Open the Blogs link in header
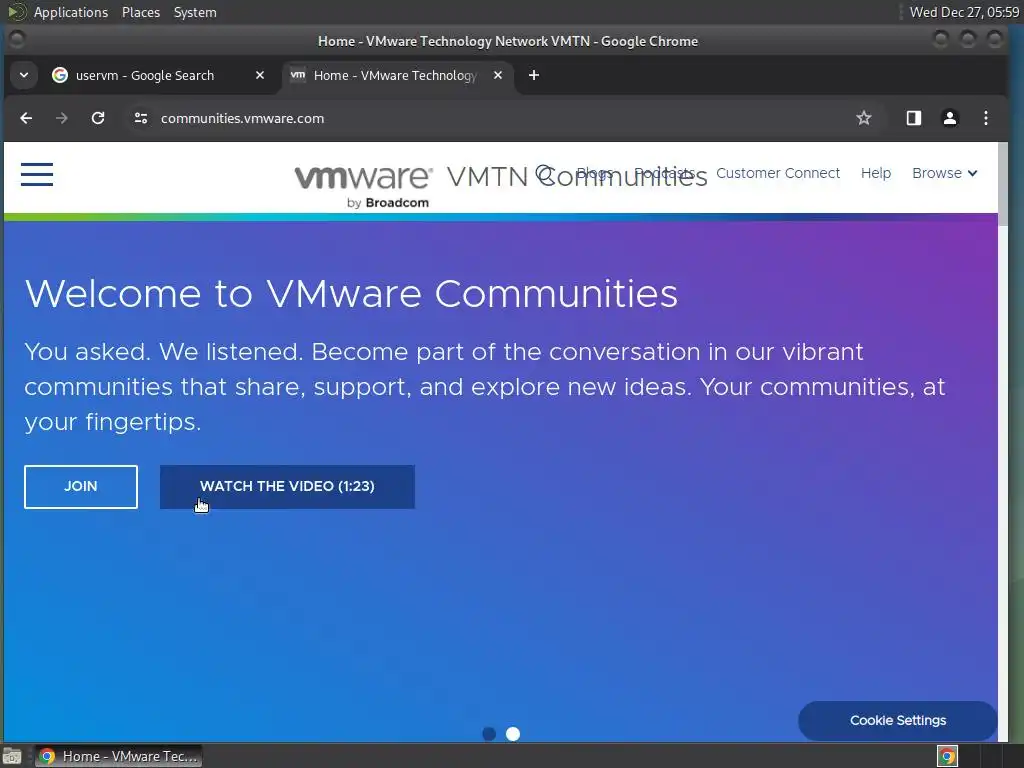Image resolution: width=1024 pixels, height=768 pixels. click(594, 173)
